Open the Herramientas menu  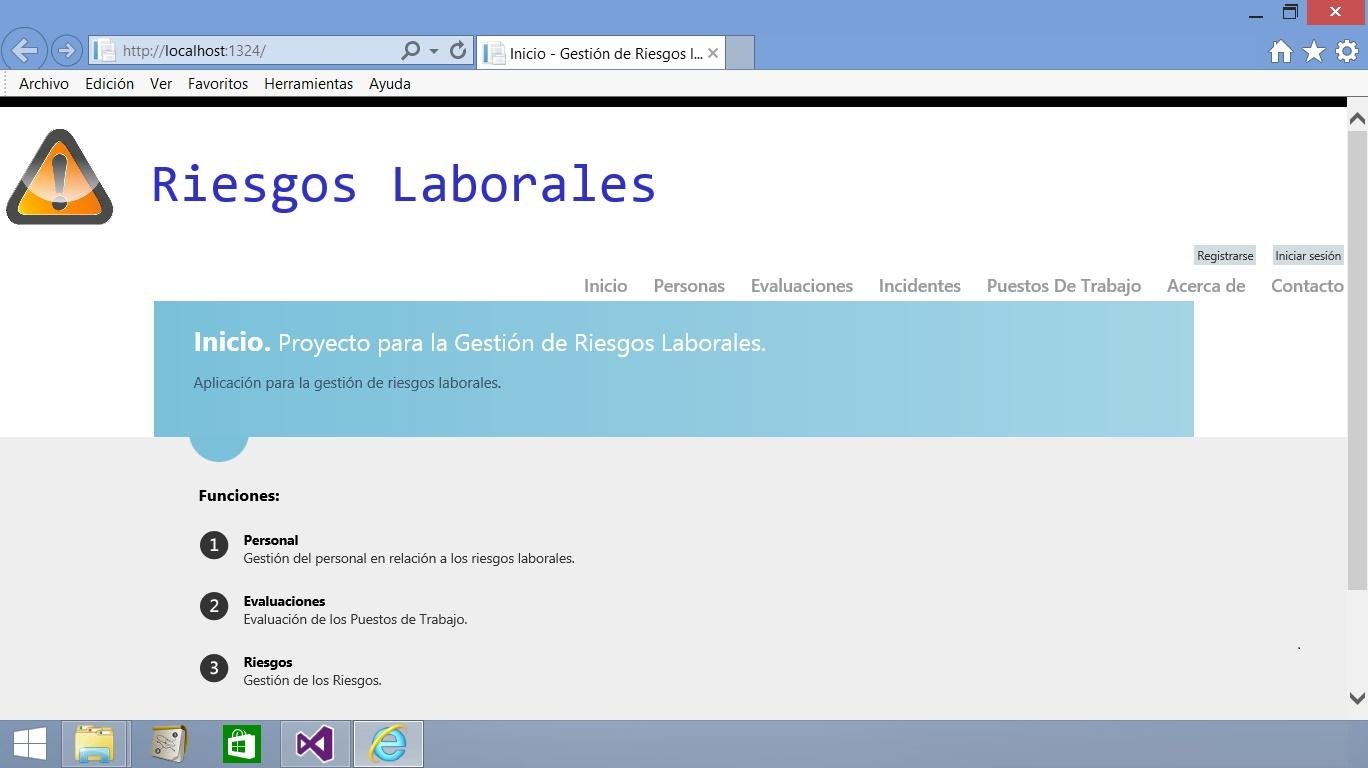point(308,84)
